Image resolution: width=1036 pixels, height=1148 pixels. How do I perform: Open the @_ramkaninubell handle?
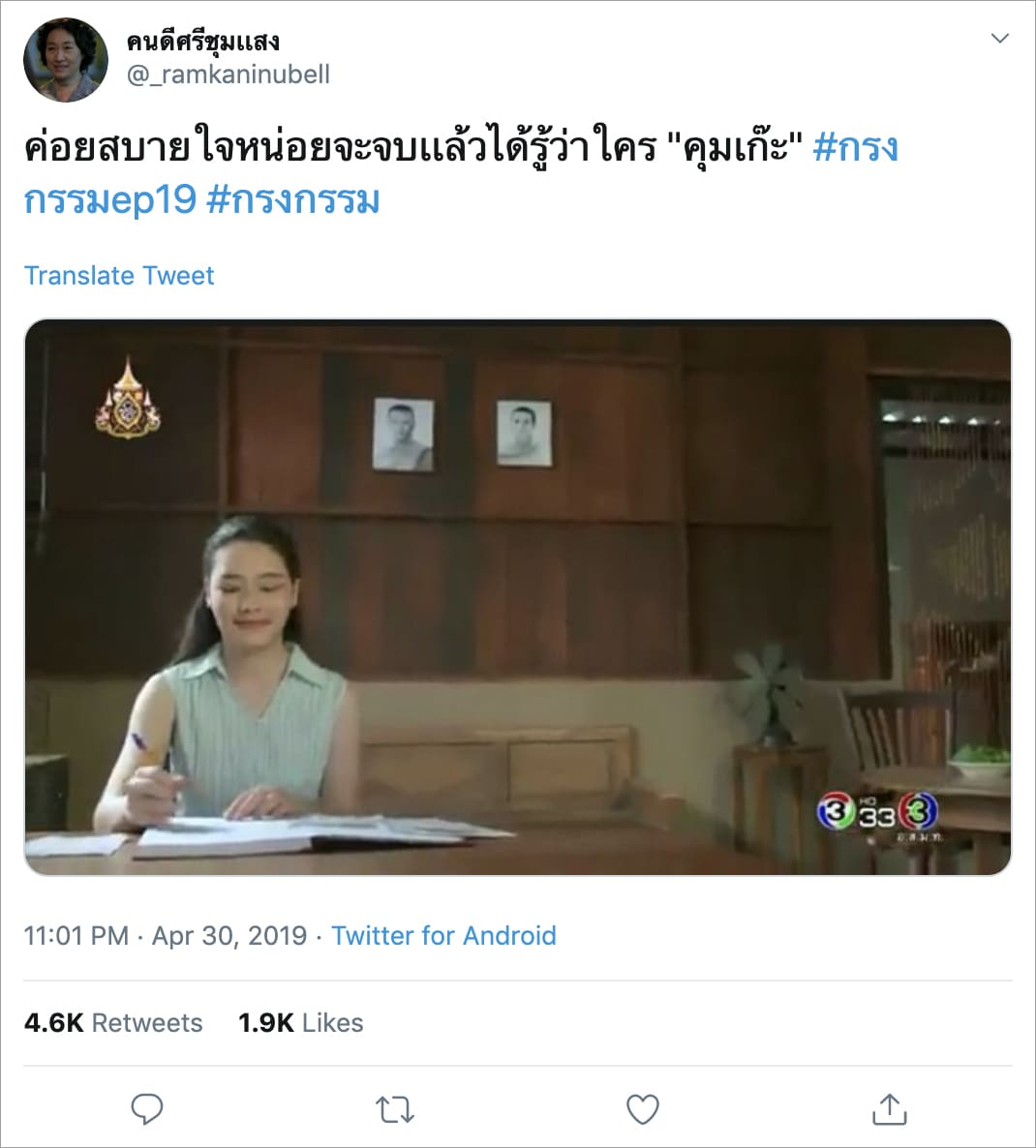229,74
